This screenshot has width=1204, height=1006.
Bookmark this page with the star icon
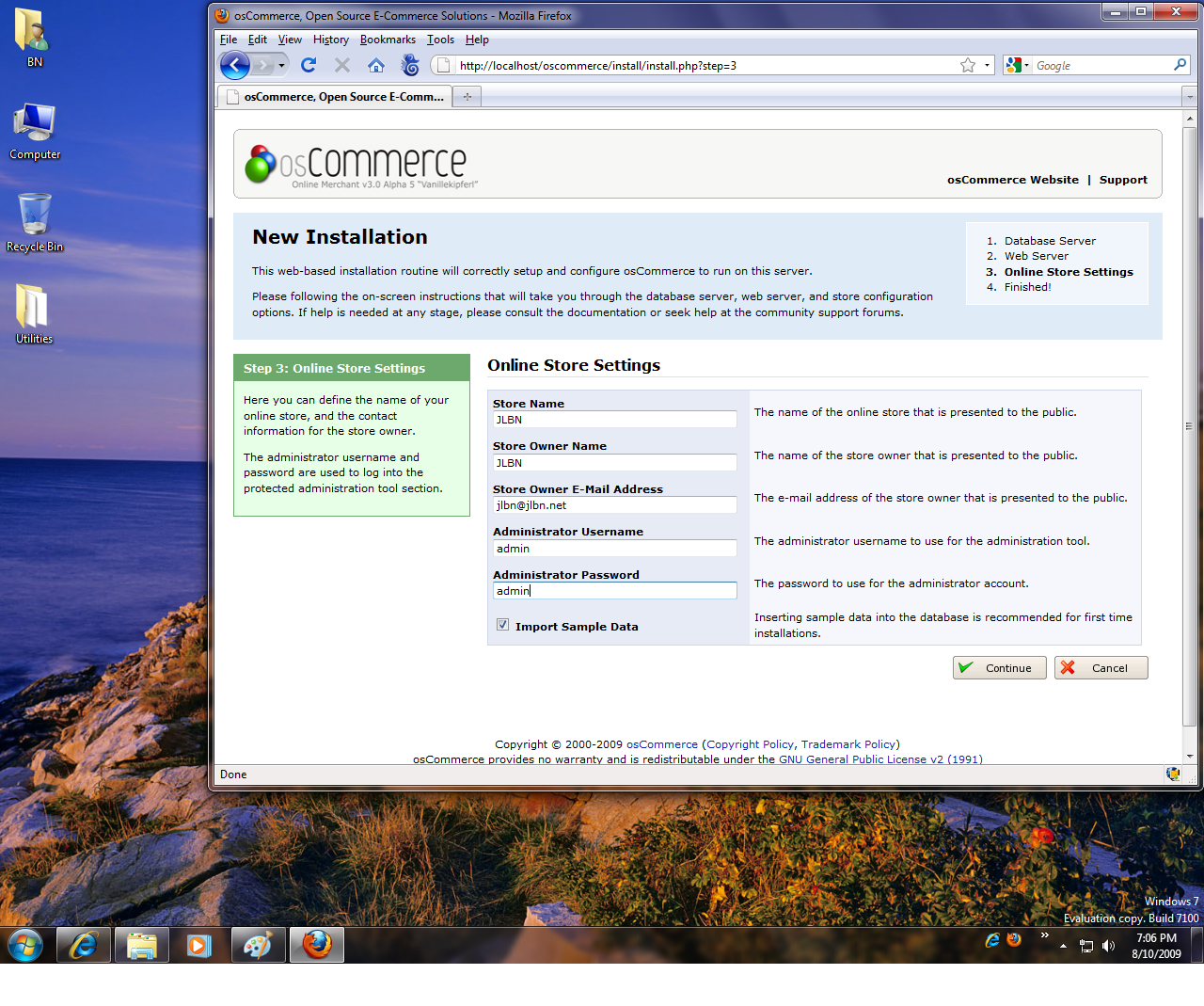click(968, 65)
